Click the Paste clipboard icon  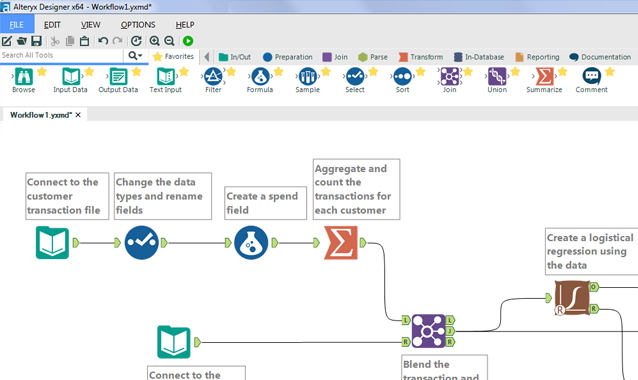point(84,41)
